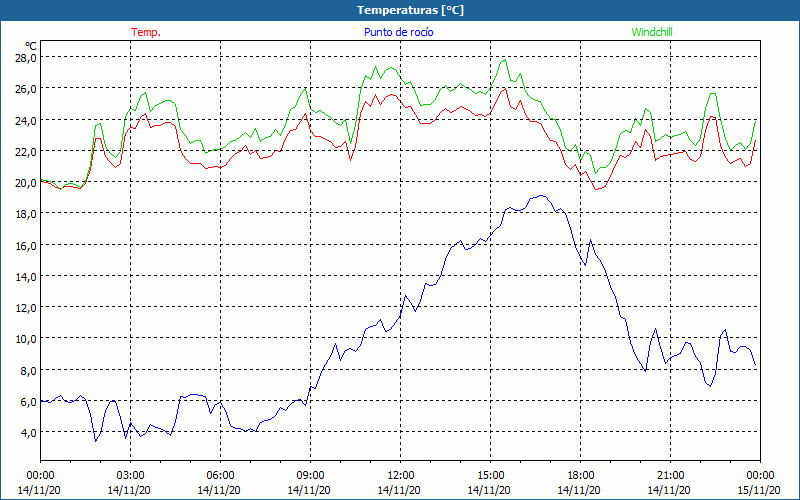Screen dimensions: 800x500
Task: Click the '°C' unit label on axis
Action: (31, 46)
